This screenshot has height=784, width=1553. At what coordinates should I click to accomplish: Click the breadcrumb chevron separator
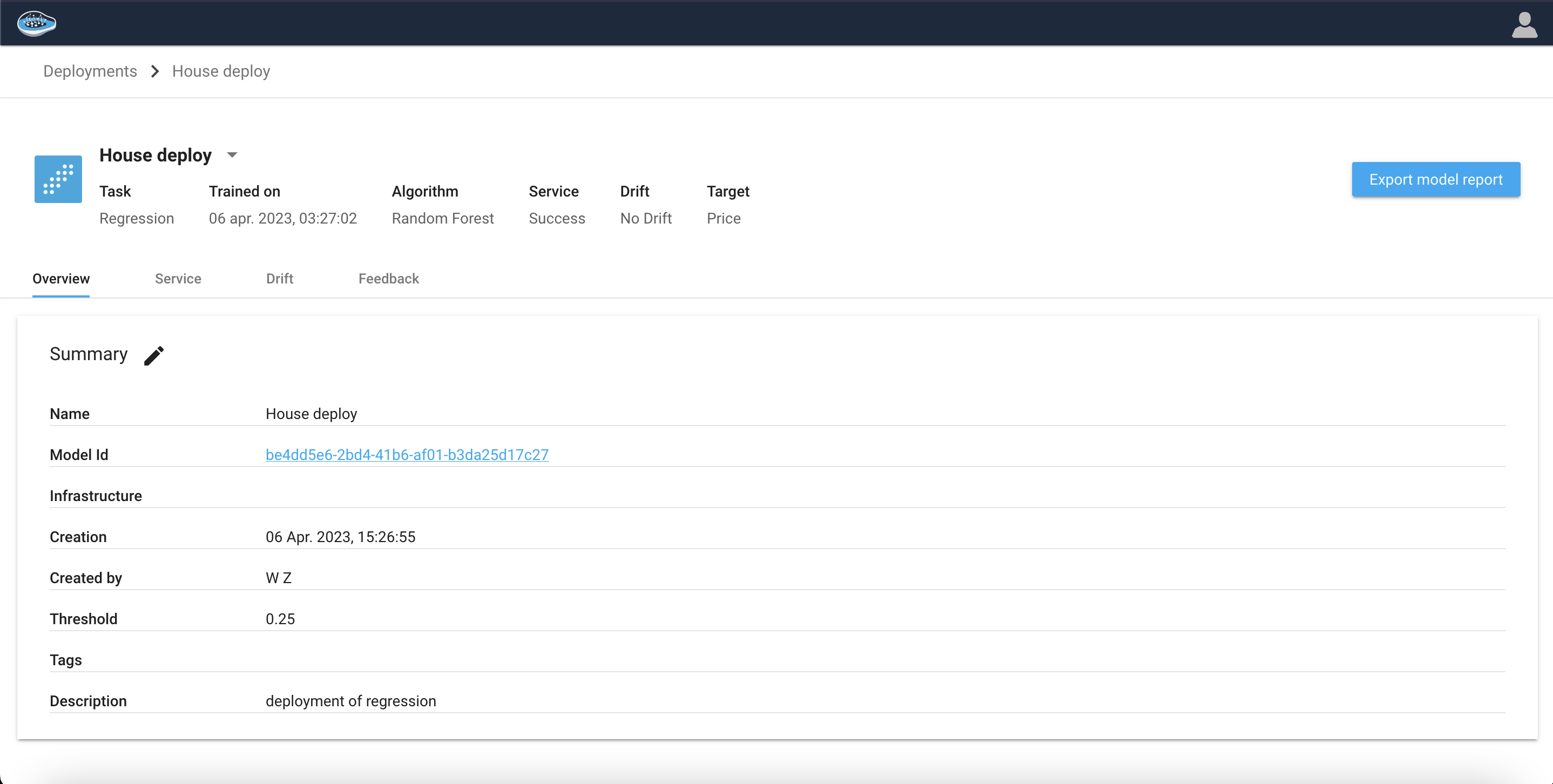tap(155, 71)
